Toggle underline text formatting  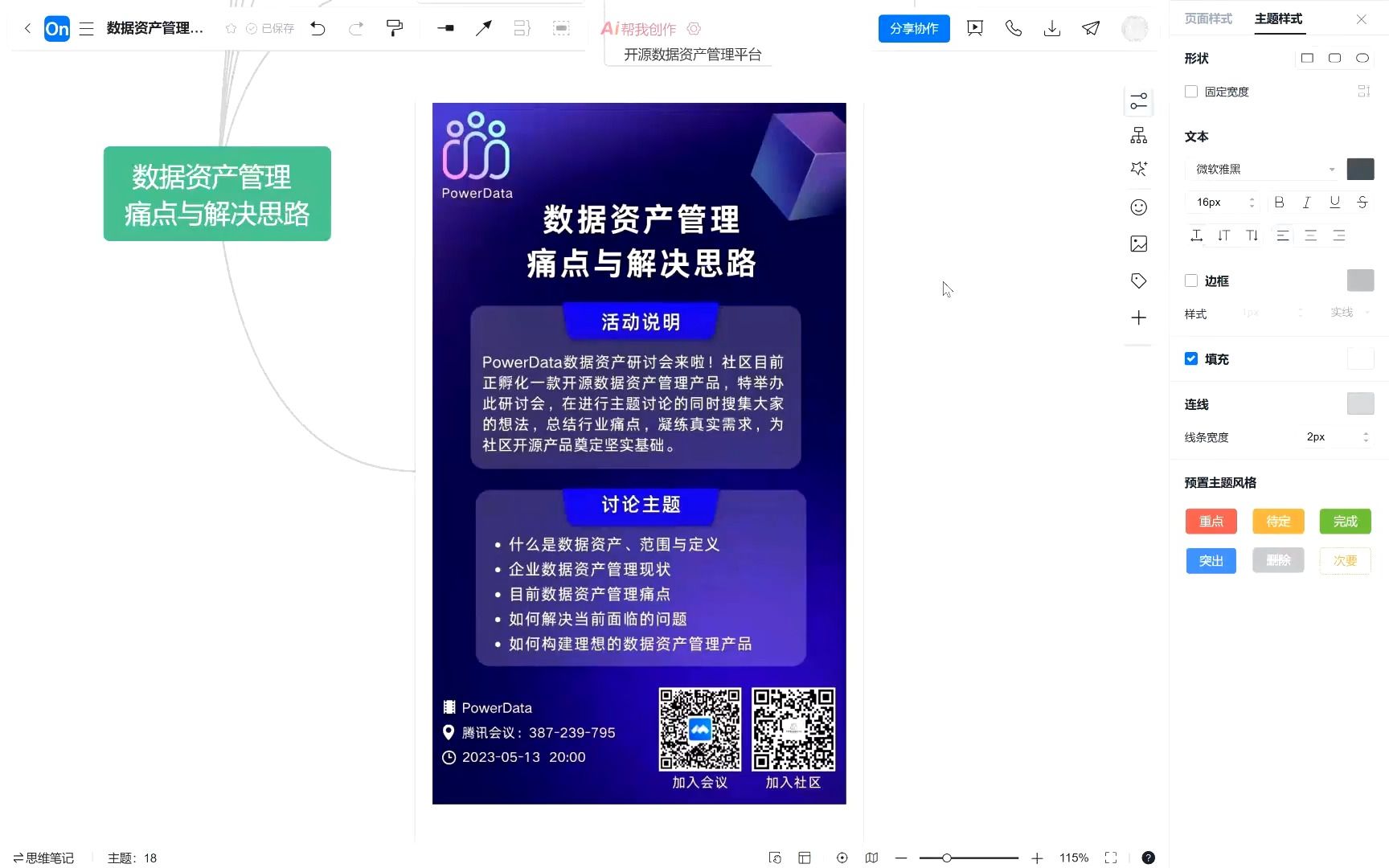point(1334,203)
